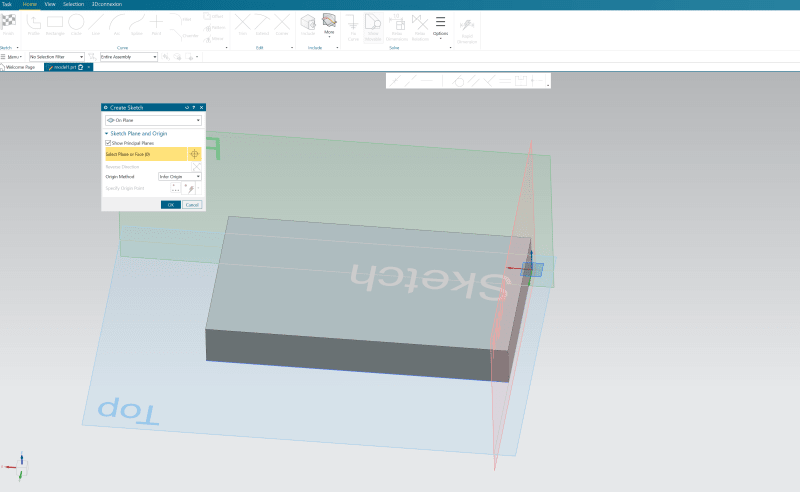Image resolution: width=800 pixels, height=492 pixels.
Task: Select the Spline tool
Action: [x=137, y=22]
